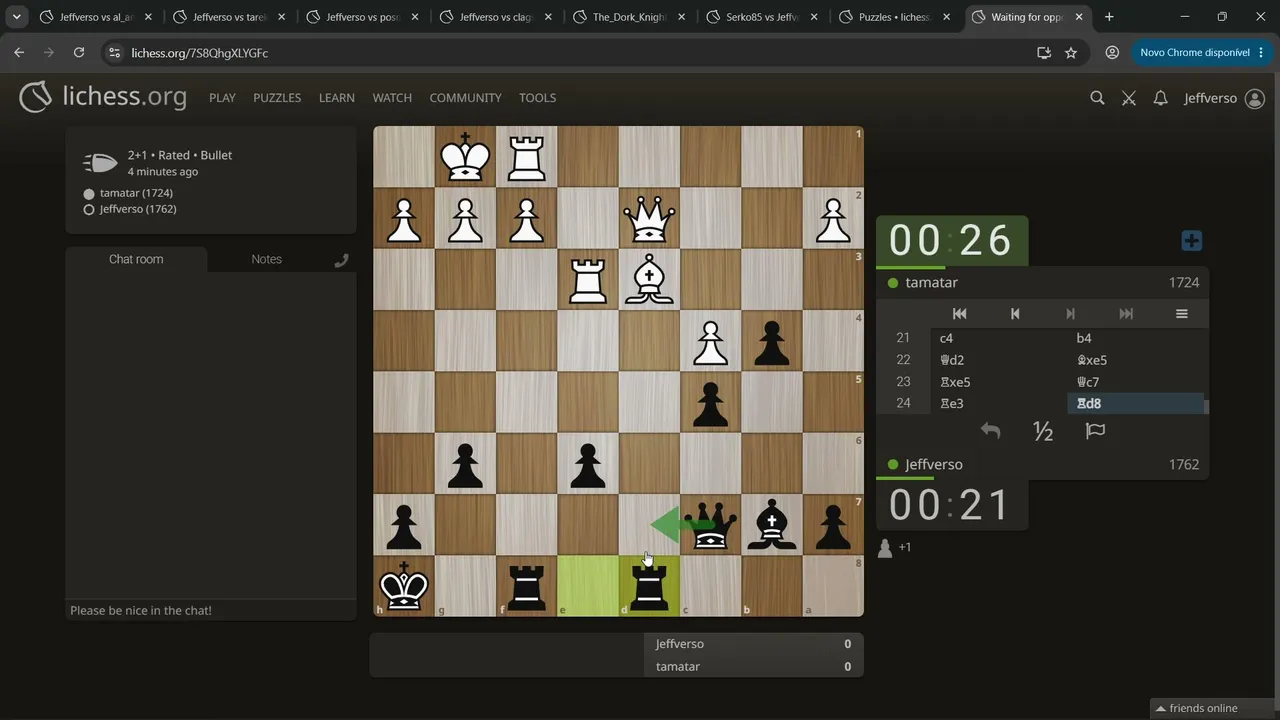Open the search magnifier icon
This screenshot has height=720, width=1280.
(x=1097, y=98)
